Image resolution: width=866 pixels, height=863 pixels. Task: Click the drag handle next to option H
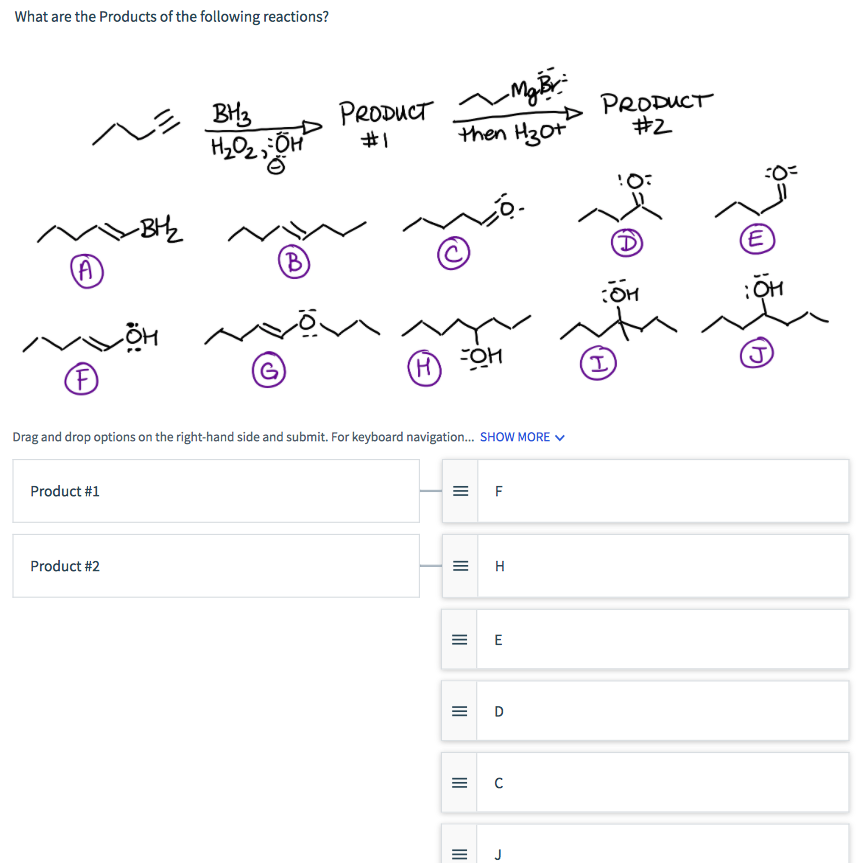coord(460,565)
